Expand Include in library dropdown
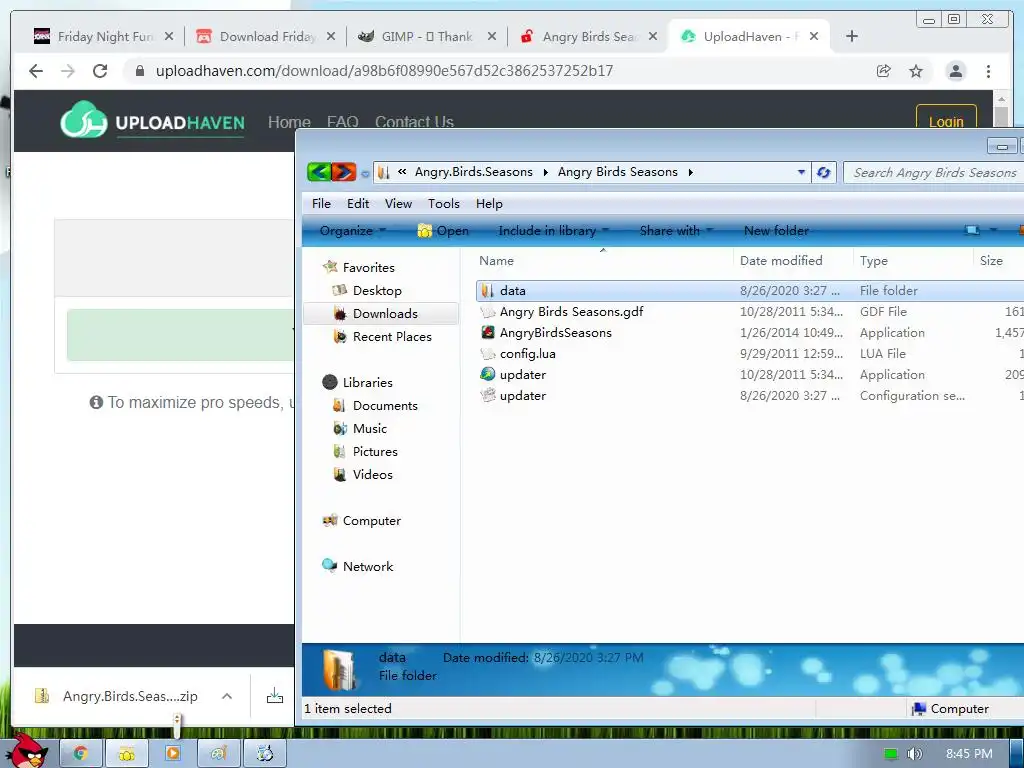The height and width of the screenshot is (768, 1024). [x=553, y=231]
